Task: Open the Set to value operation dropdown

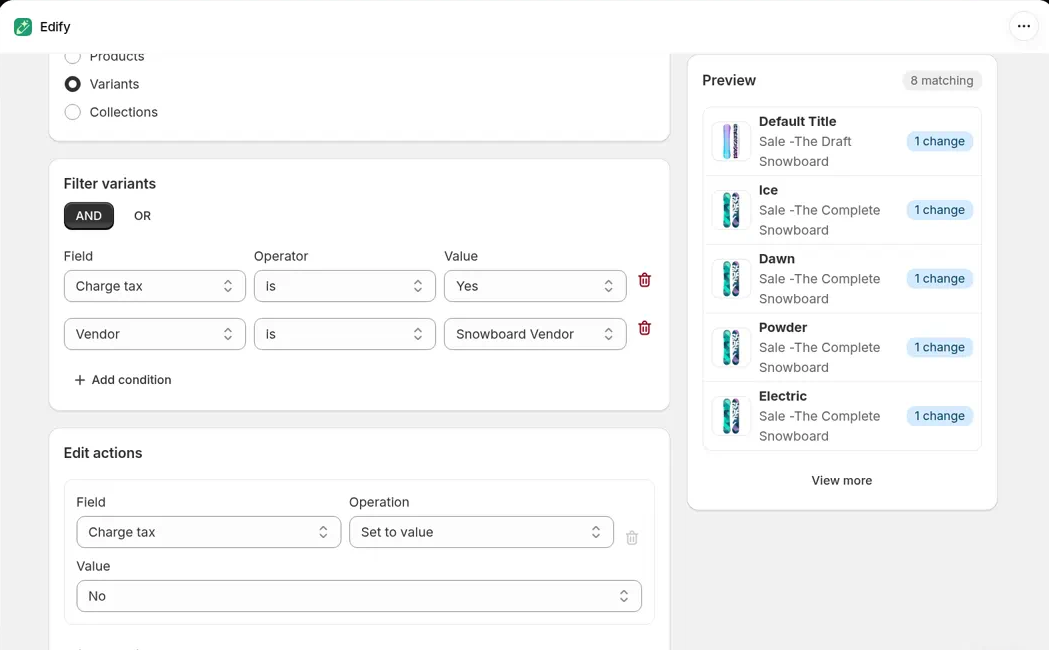Action: coord(481,532)
